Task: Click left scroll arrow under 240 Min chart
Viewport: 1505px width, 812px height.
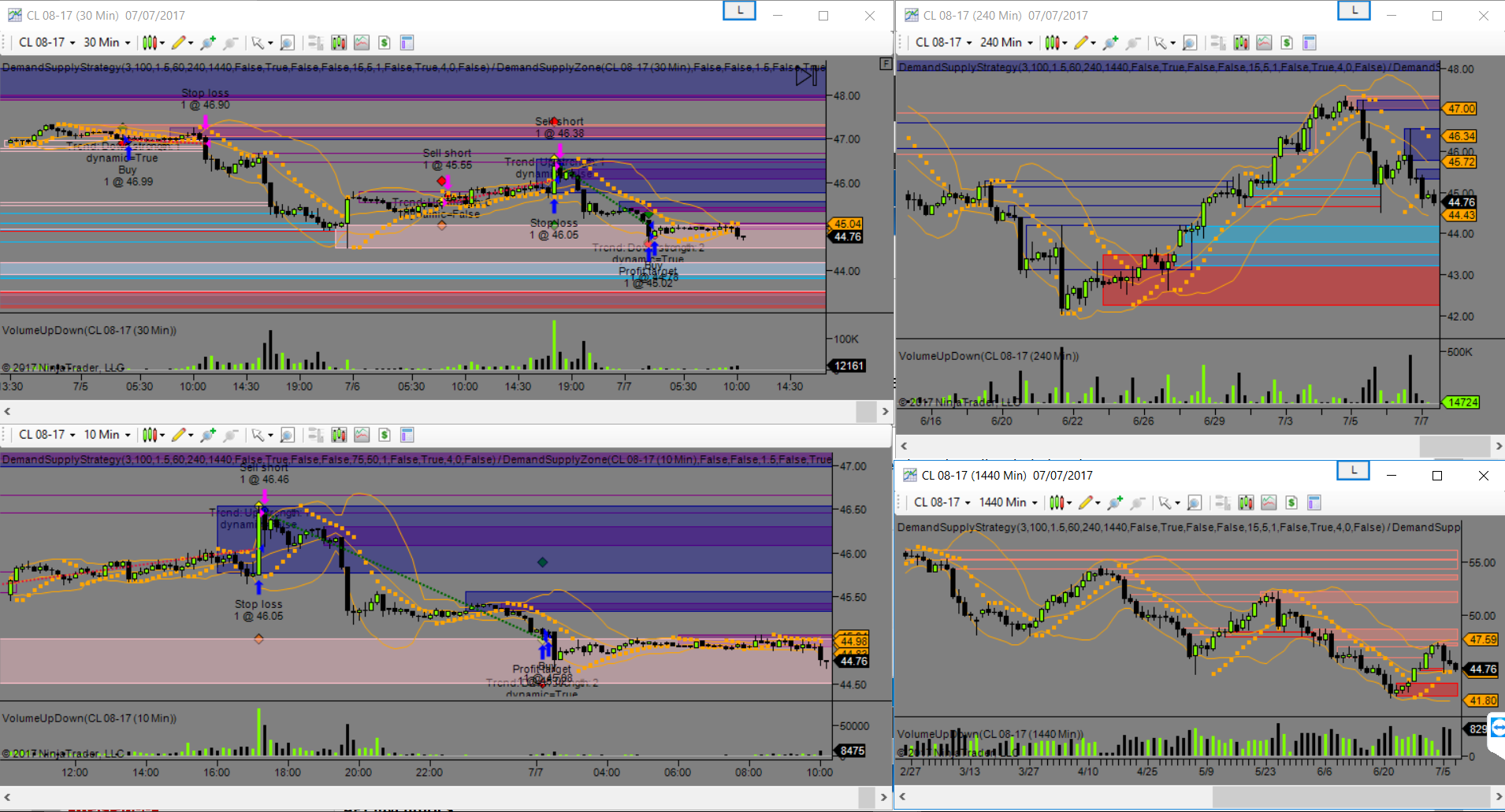Action: coord(904,446)
